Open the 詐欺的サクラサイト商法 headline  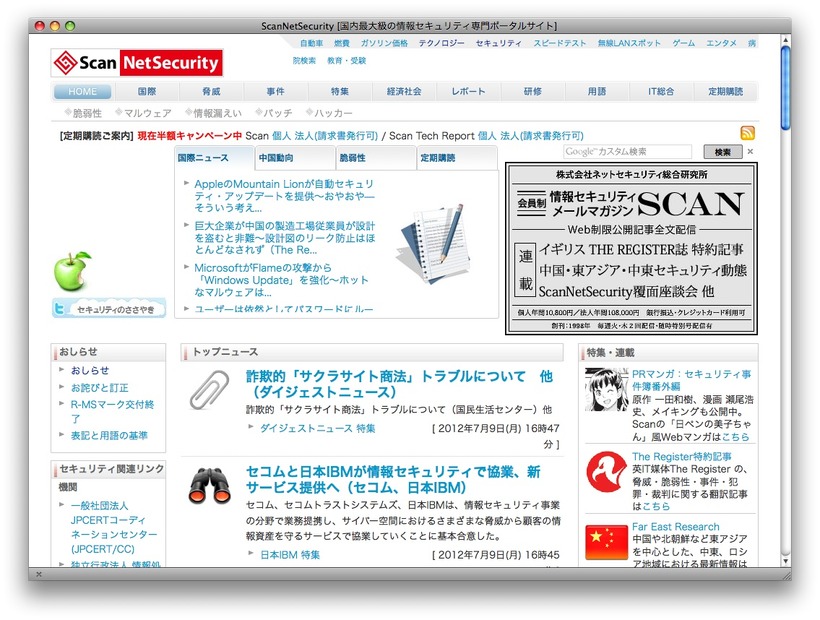[400, 384]
